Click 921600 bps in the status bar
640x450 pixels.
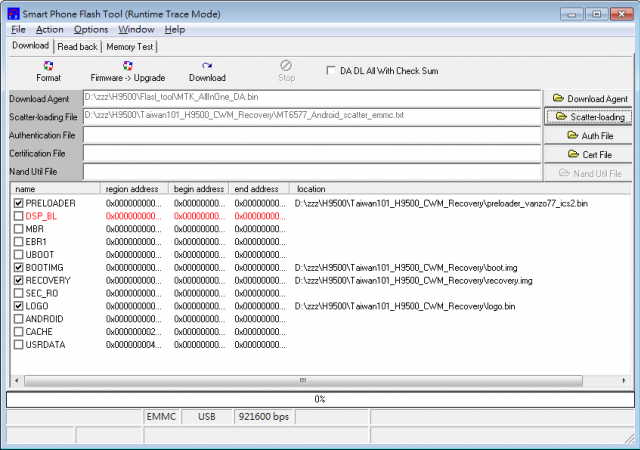click(x=264, y=417)
